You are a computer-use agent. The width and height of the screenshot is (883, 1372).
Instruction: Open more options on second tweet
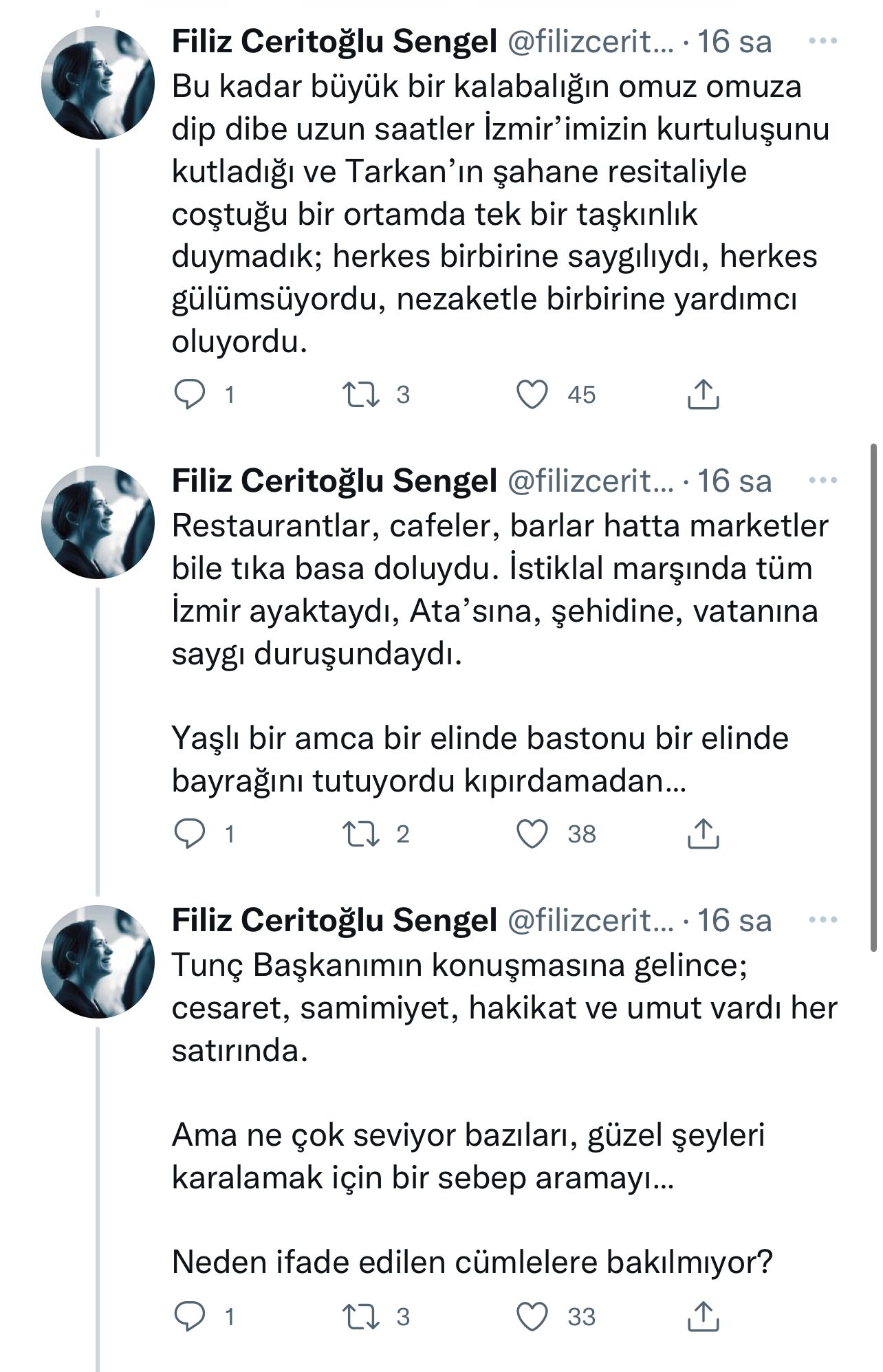coord(822,481)
